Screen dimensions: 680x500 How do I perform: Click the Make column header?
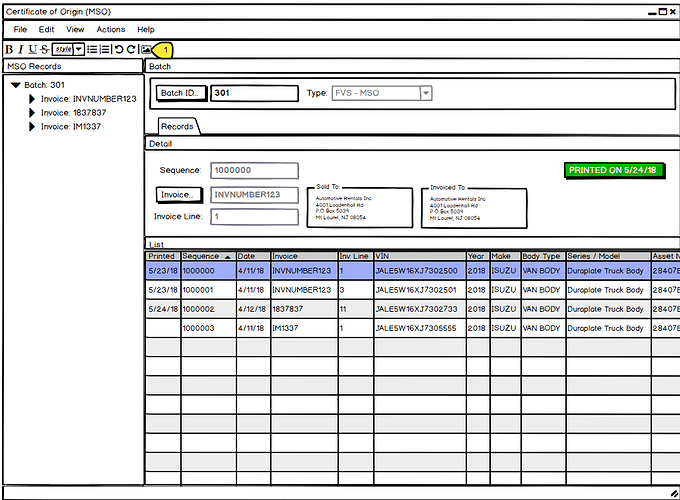[x=505, y=256]
